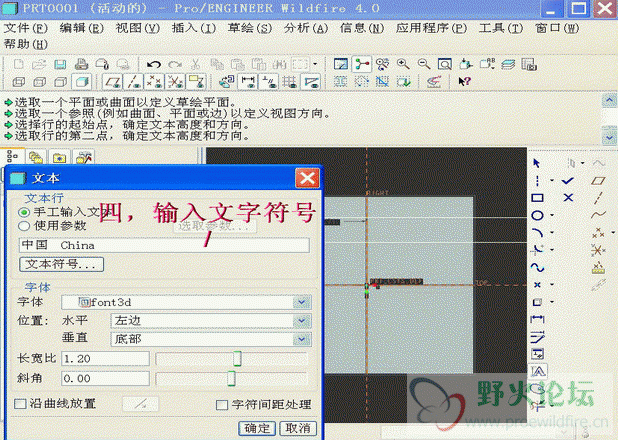
Task: Click the 斜角 0.00 value field
Action: pyautogui.click(x=105, y=378)
